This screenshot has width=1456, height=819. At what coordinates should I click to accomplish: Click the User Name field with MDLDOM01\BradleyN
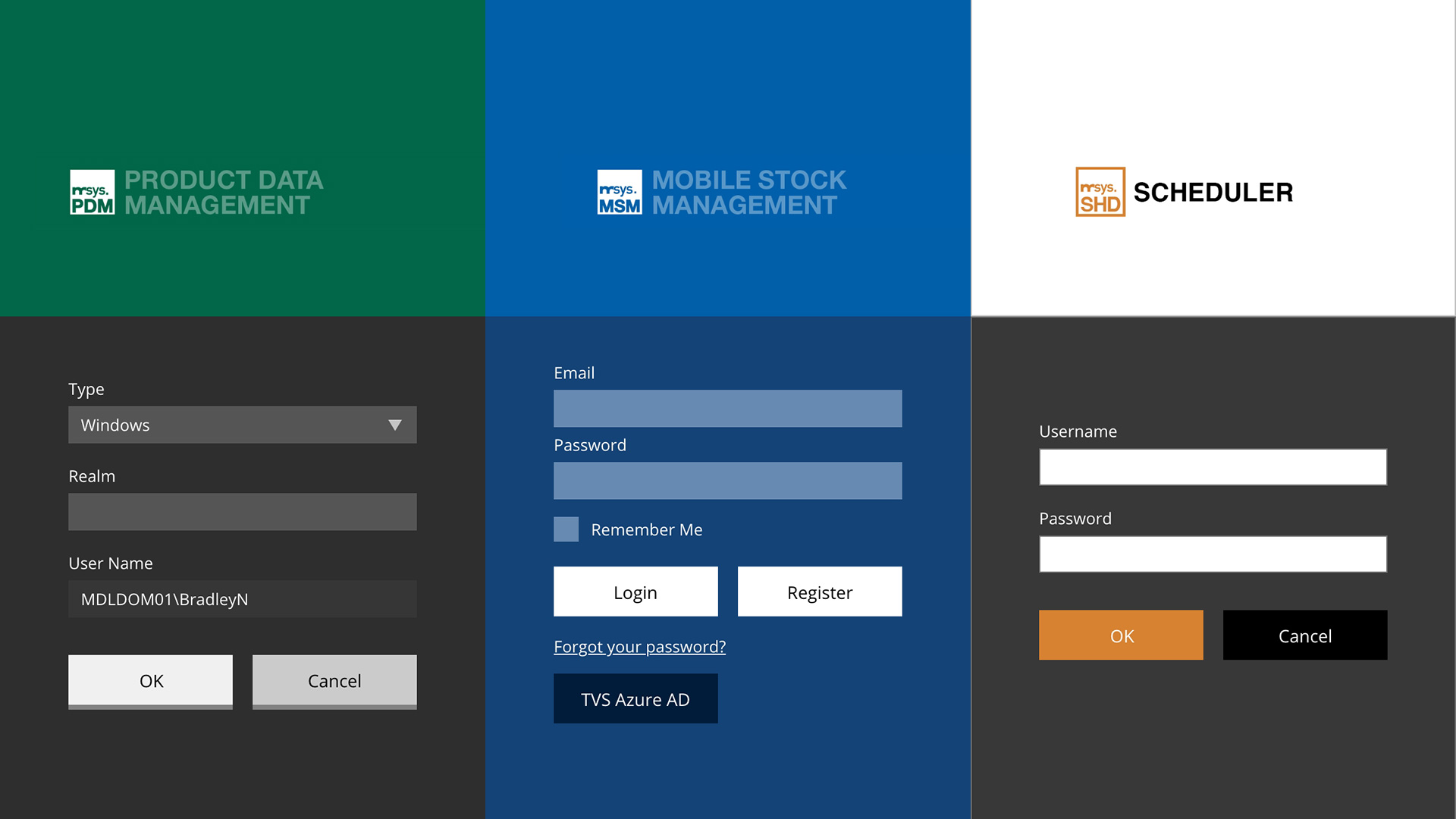[x=242, y=599]
